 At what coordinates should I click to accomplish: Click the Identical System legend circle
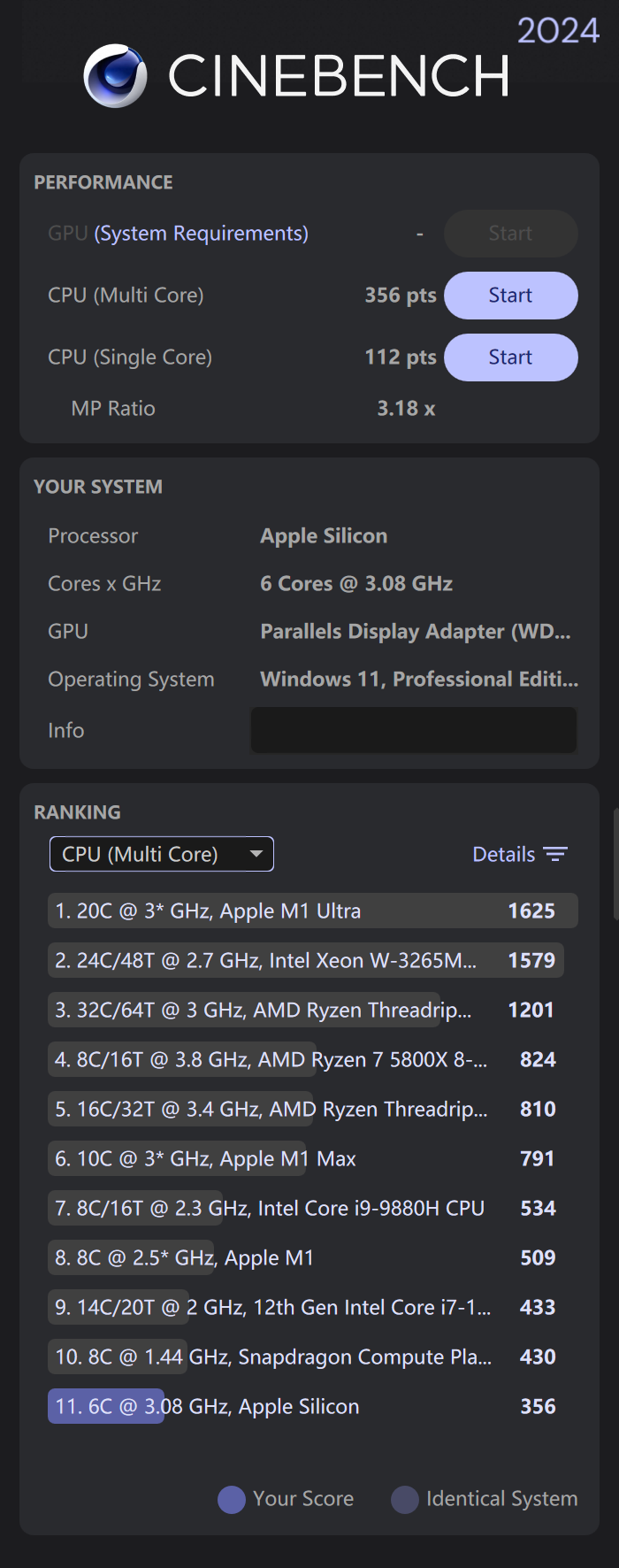tap(405, 1499)
